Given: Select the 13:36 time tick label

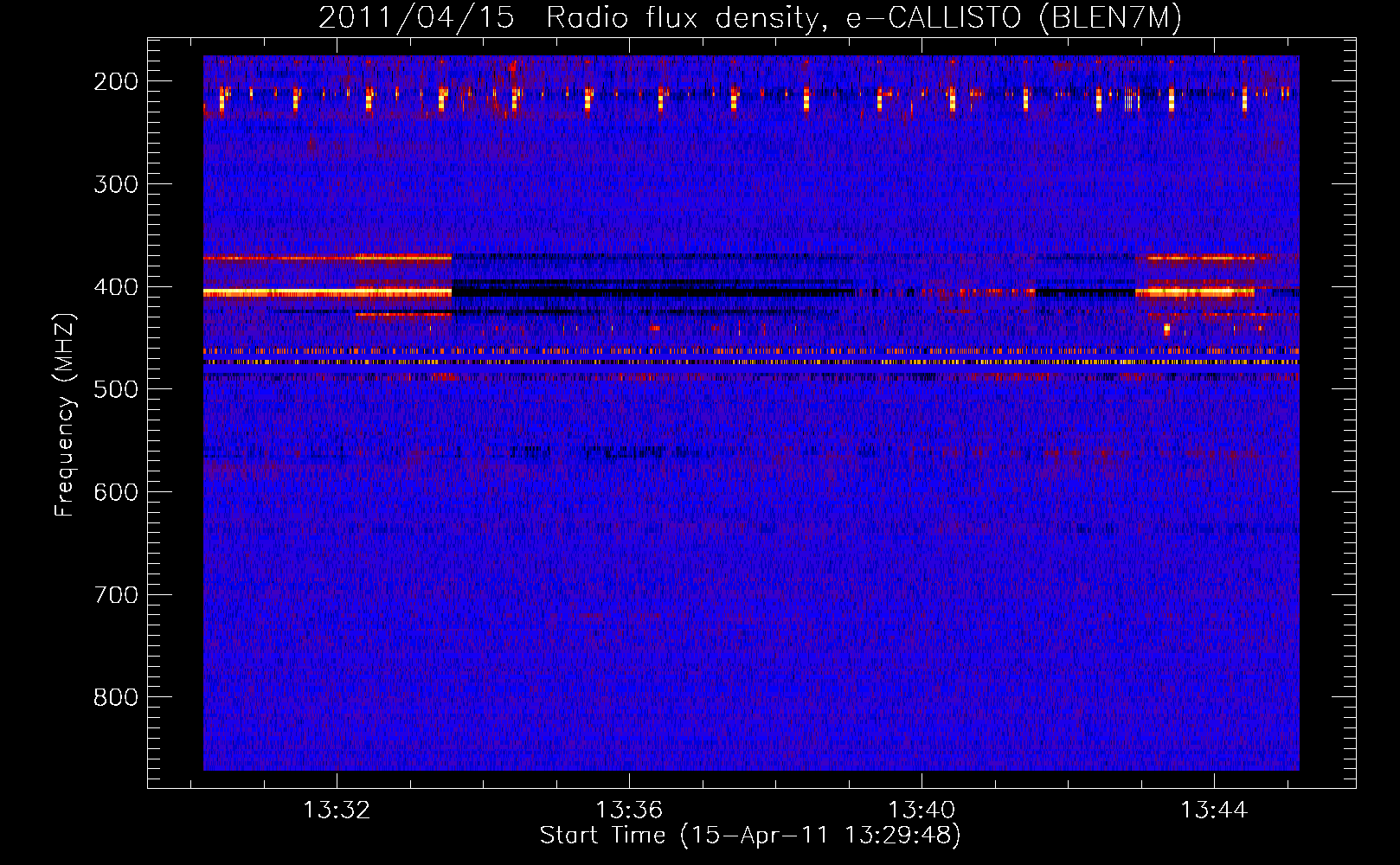Looking at the screenshot, I should tap(629, 810).
